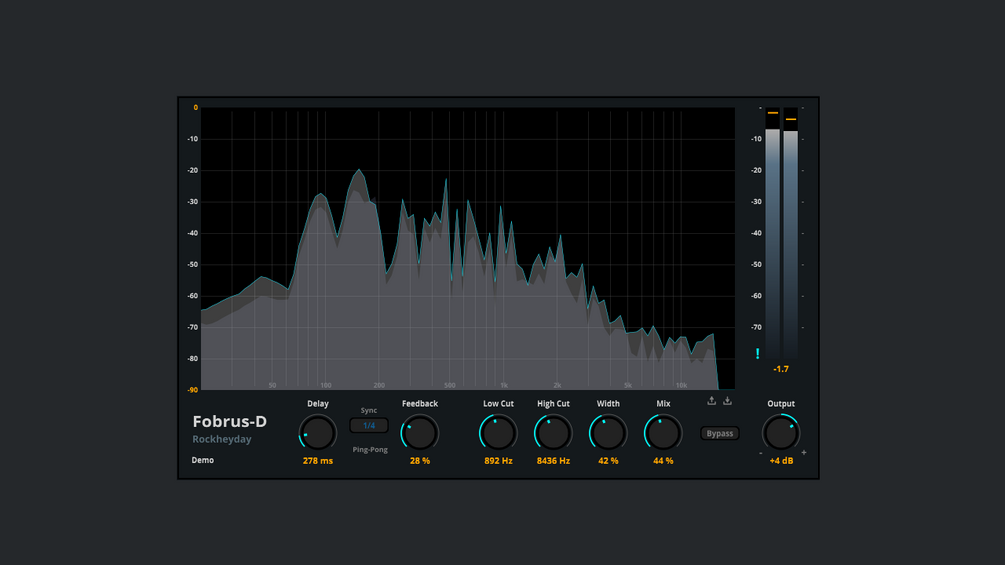Image resolution: width=1005 pixels, height=565 pixels.
Task: Click the 278 ms delay value
Action: tap(318, 461)
